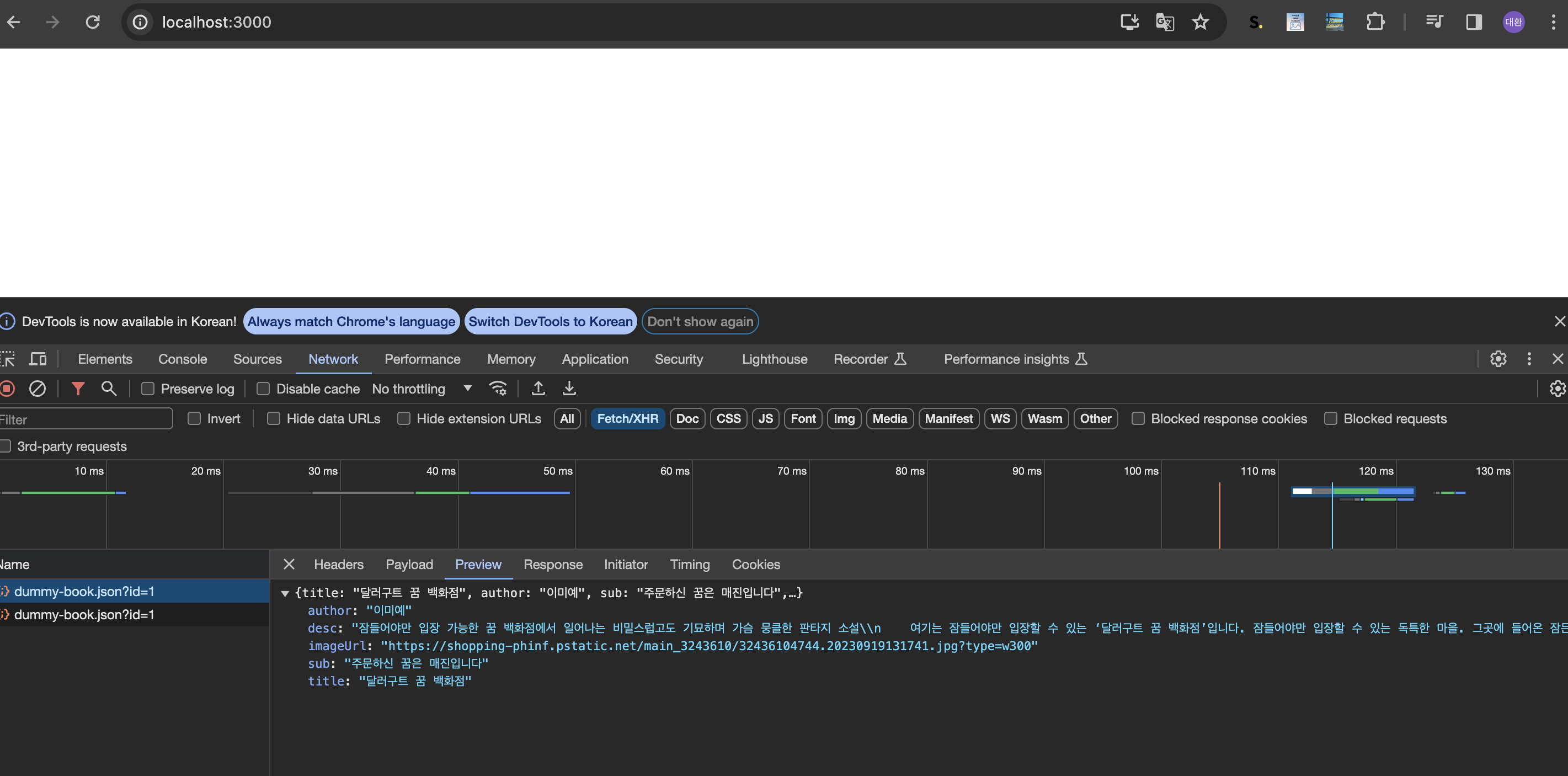1568x776 pixels.
Task: Click Switch DevTools to Korean button
Action: (550, 322)
